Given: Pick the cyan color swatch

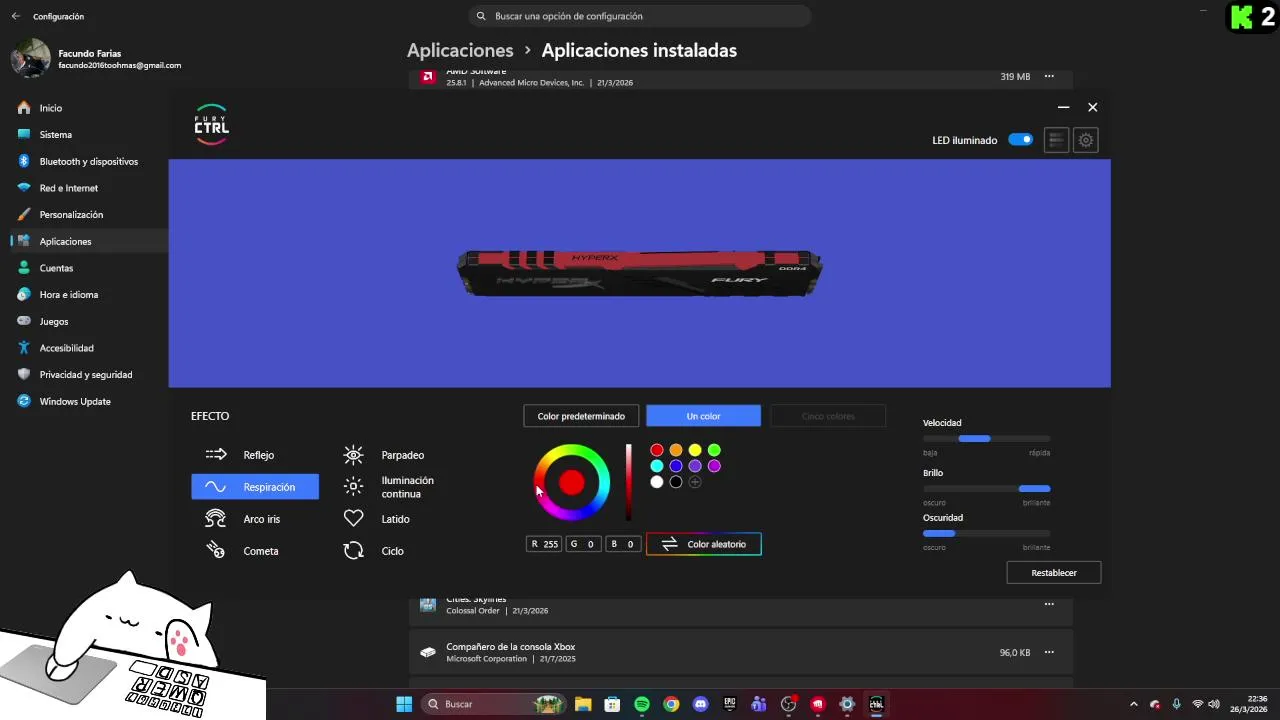Looking at the screenshot, I should (x=657, y=466).
